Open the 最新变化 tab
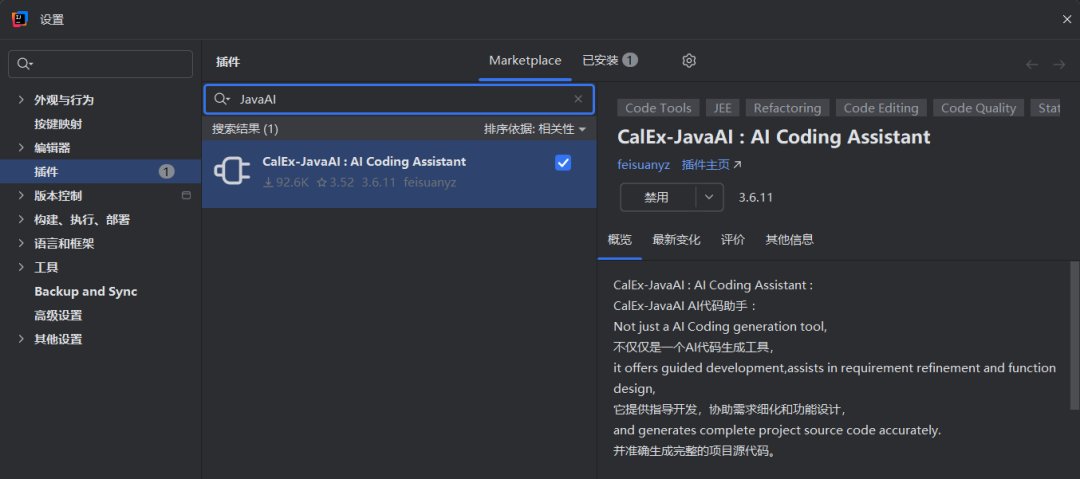This screenshot has width=1080, height=479. [x=676, y=240]
